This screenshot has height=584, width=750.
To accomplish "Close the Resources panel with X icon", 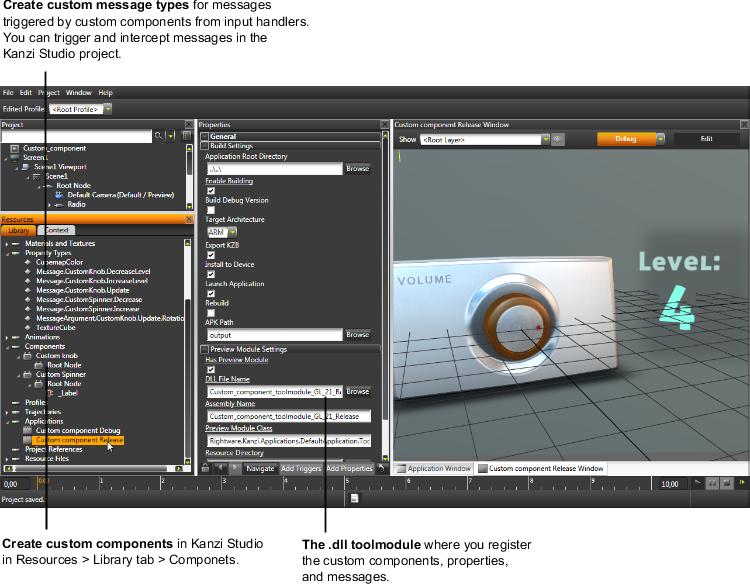I will click(186, 219).
